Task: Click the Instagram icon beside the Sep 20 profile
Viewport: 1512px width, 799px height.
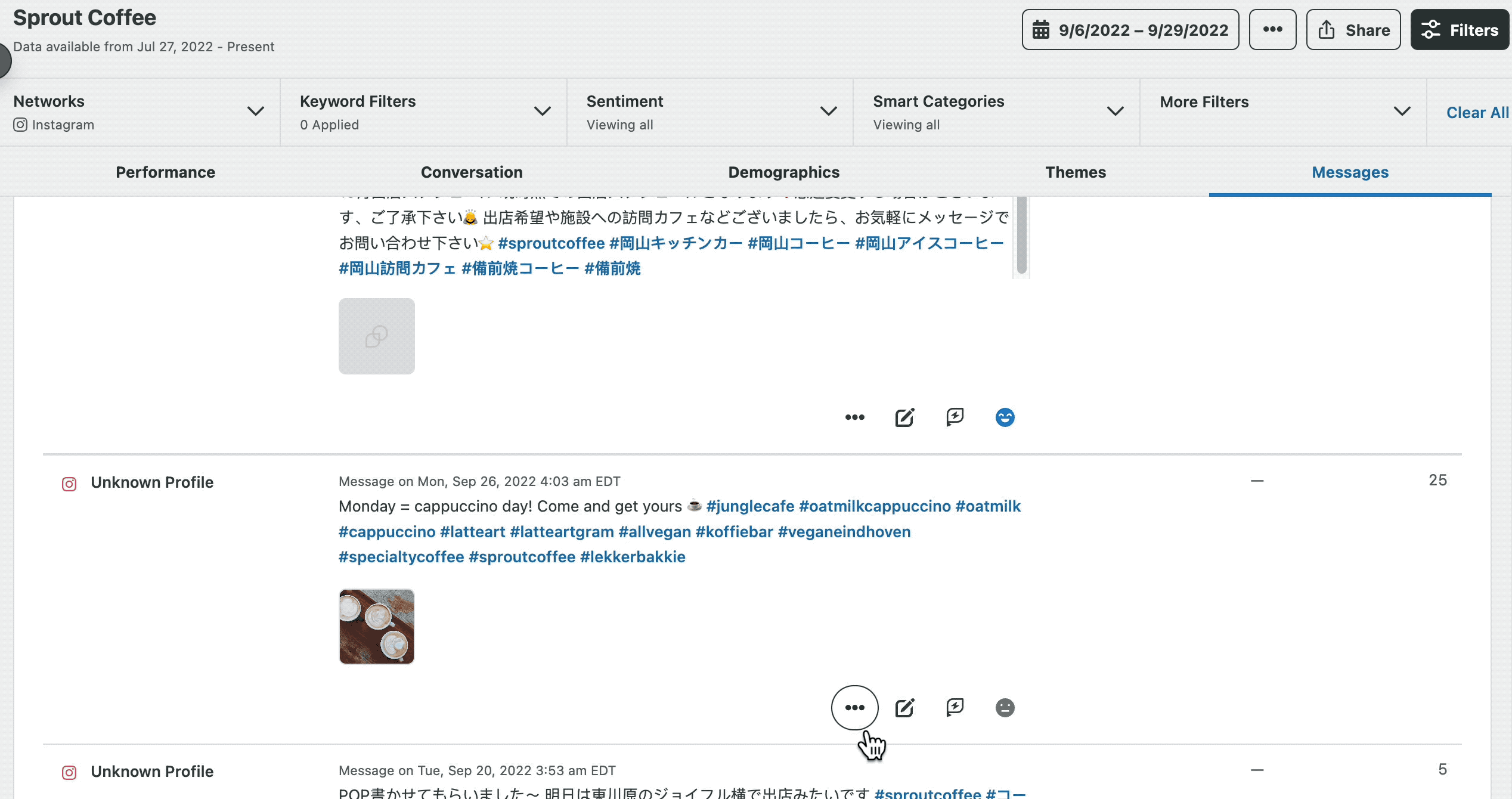Action: pos(69,773)
